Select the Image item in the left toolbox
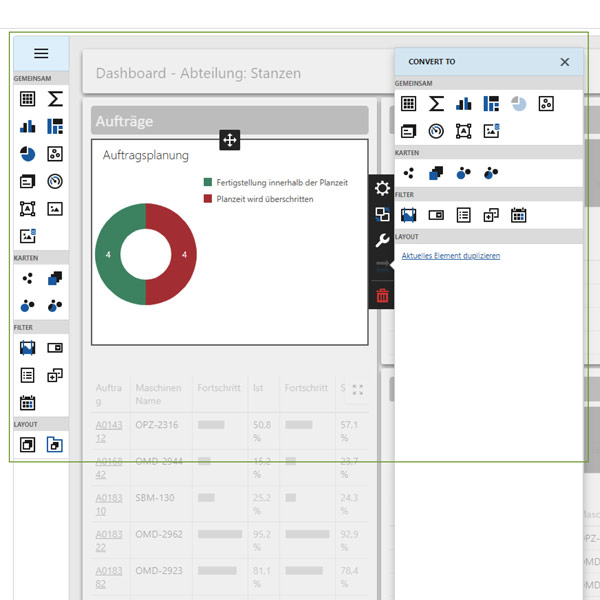The width and height of the screenshot is (600, 600). pyautogui.click(x=55, y=209)
